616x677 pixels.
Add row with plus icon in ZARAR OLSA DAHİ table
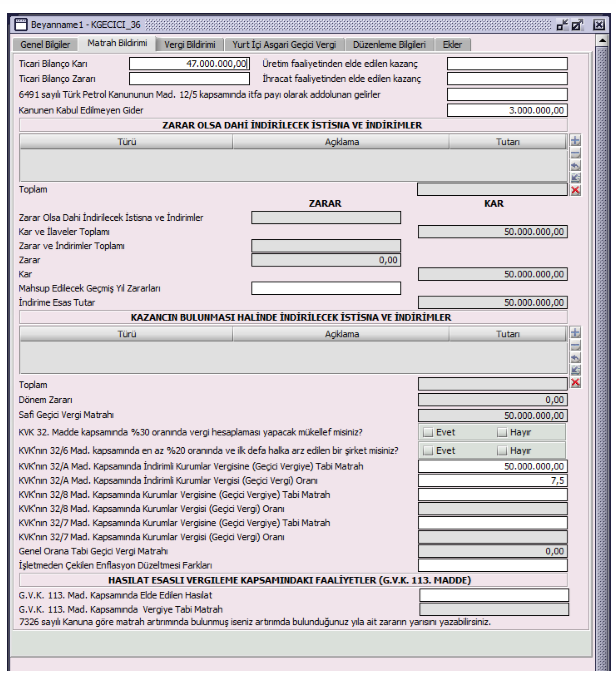(575, 141)
